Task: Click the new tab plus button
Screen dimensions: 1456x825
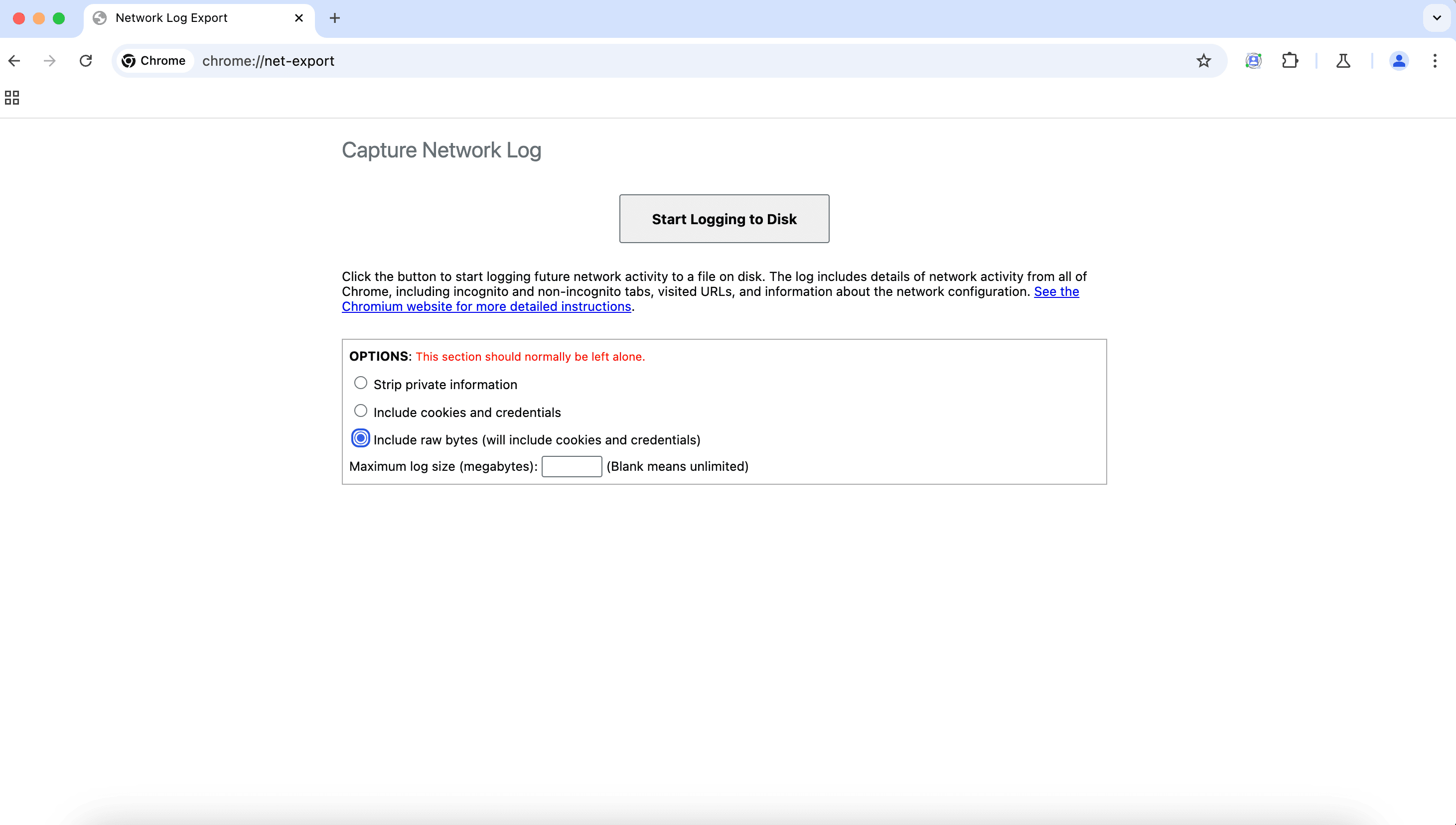Action: click(x=335, y=18)
